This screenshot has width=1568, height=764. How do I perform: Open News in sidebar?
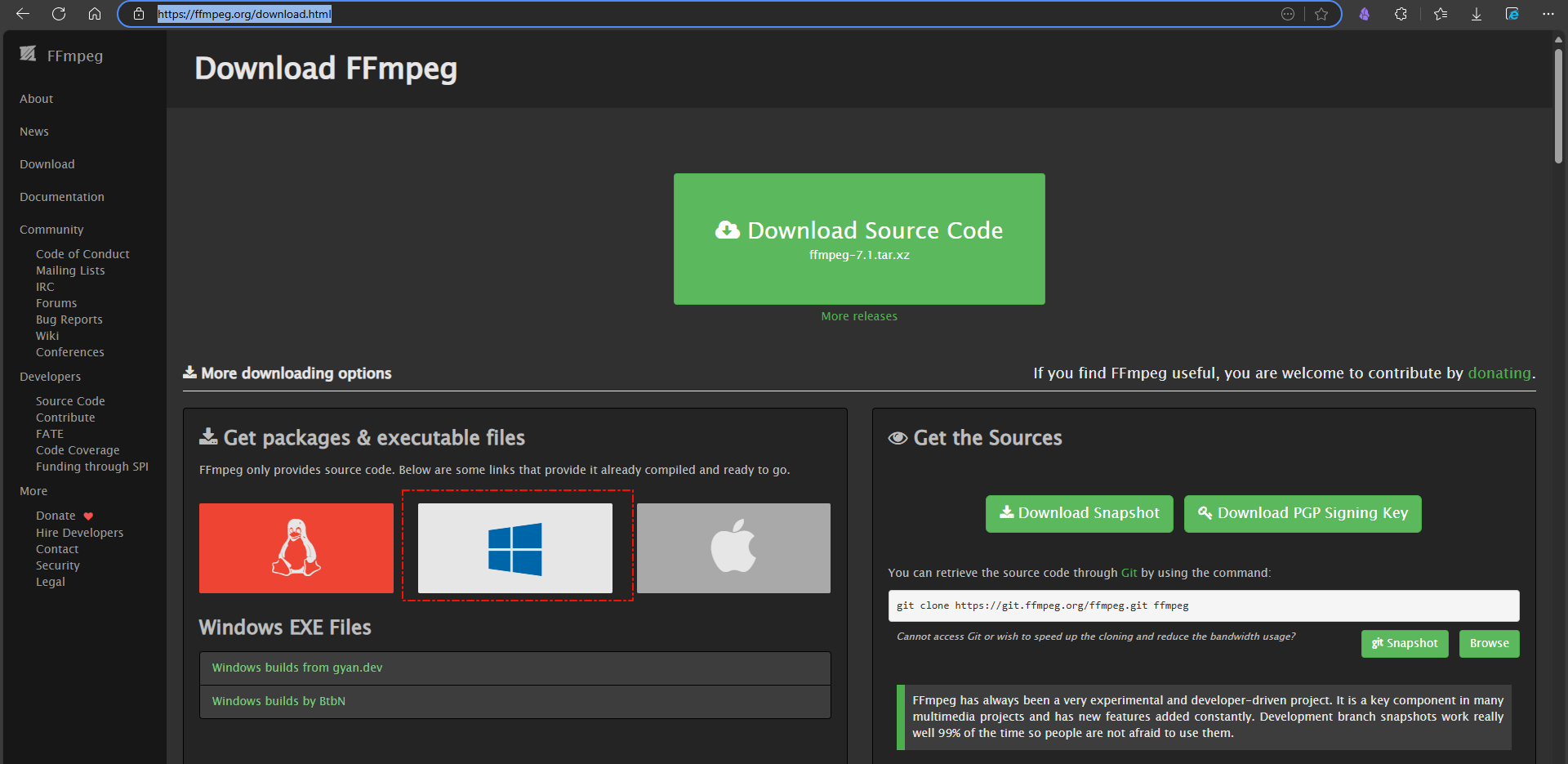34,132
